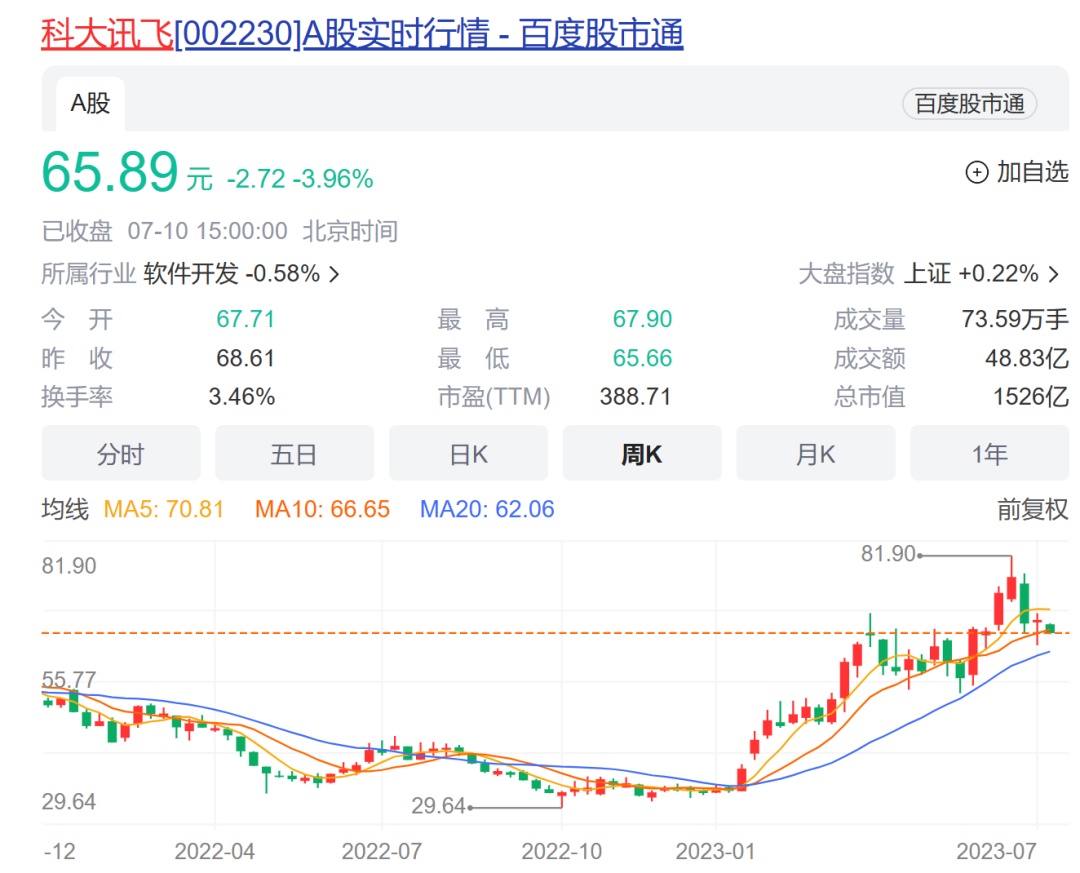This screenshot has width=1080, height=873.
Task: Click the 29.64 low price marker
Action: pos(439,806)
